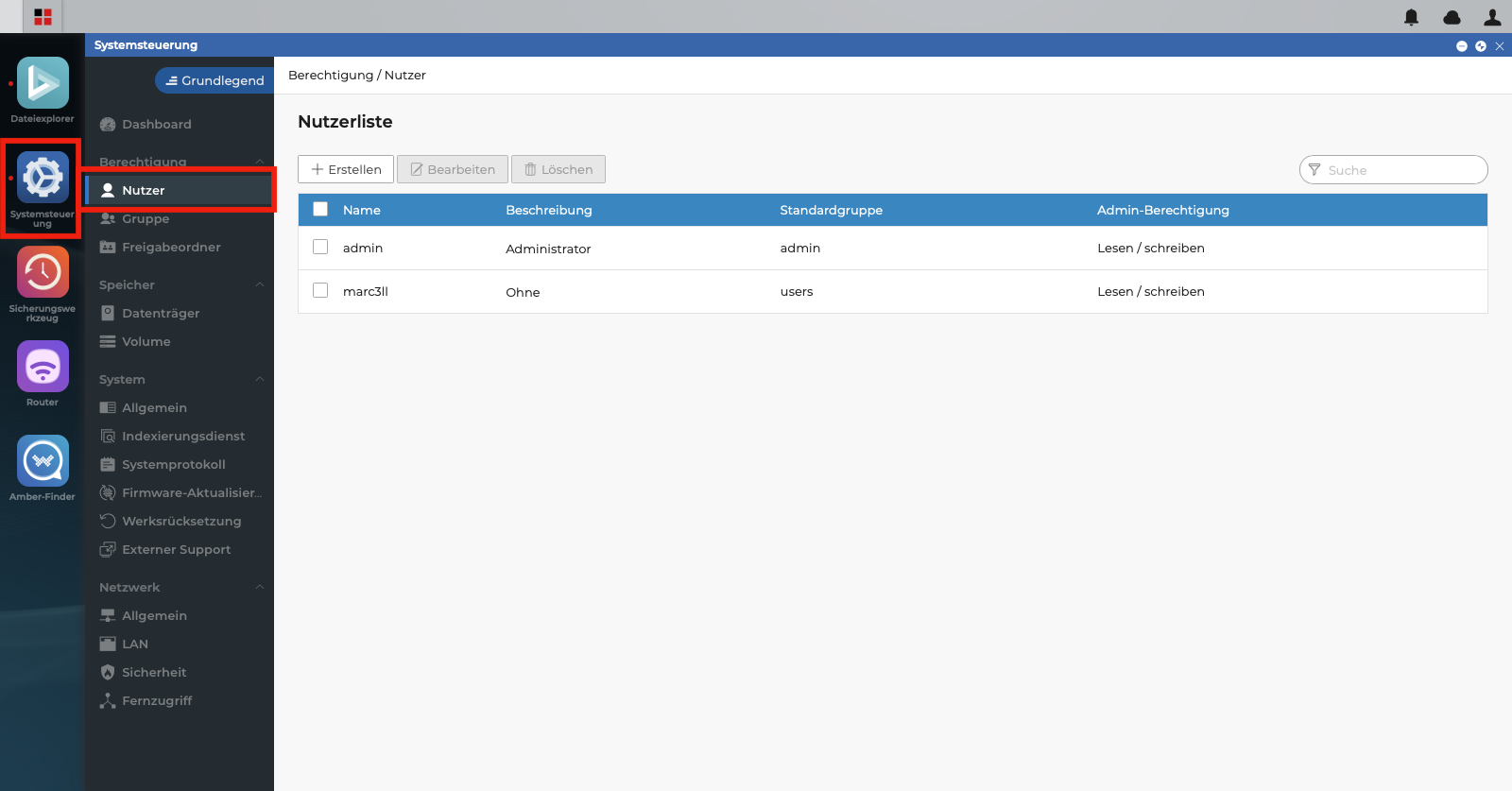1512x791 pixels.
Task: Click the Administrator description cell
Action: pos(548,249)
